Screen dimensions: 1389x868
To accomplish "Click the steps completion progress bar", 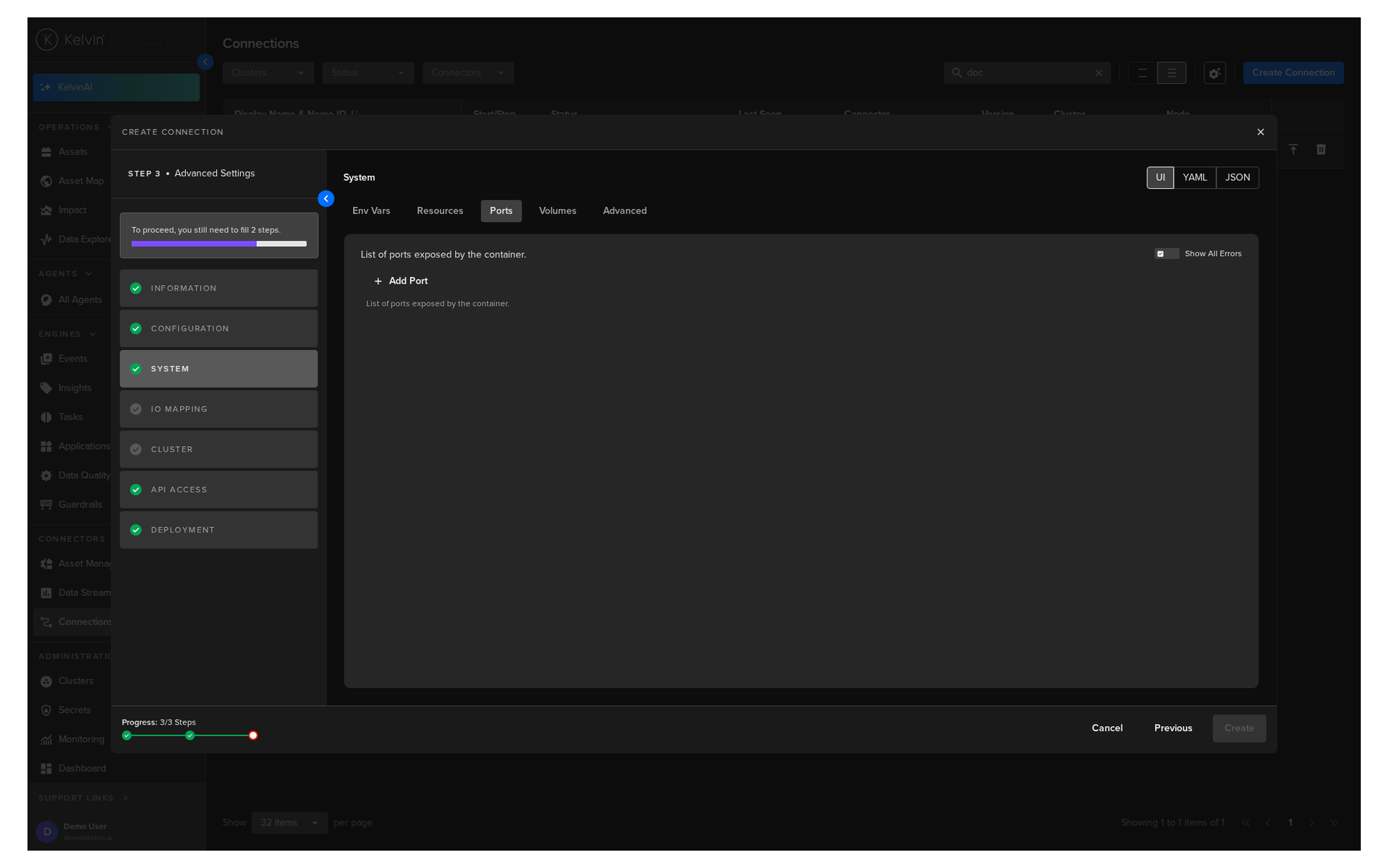I will 219,244.
